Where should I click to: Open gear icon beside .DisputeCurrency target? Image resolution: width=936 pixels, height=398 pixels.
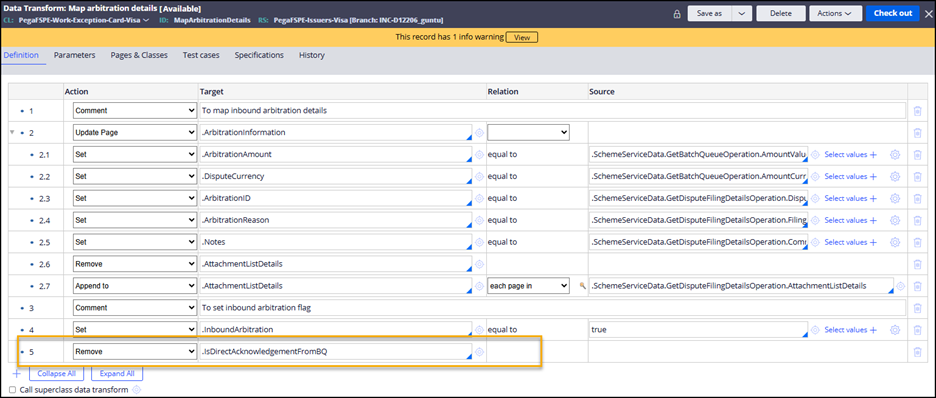click(479, 177)
